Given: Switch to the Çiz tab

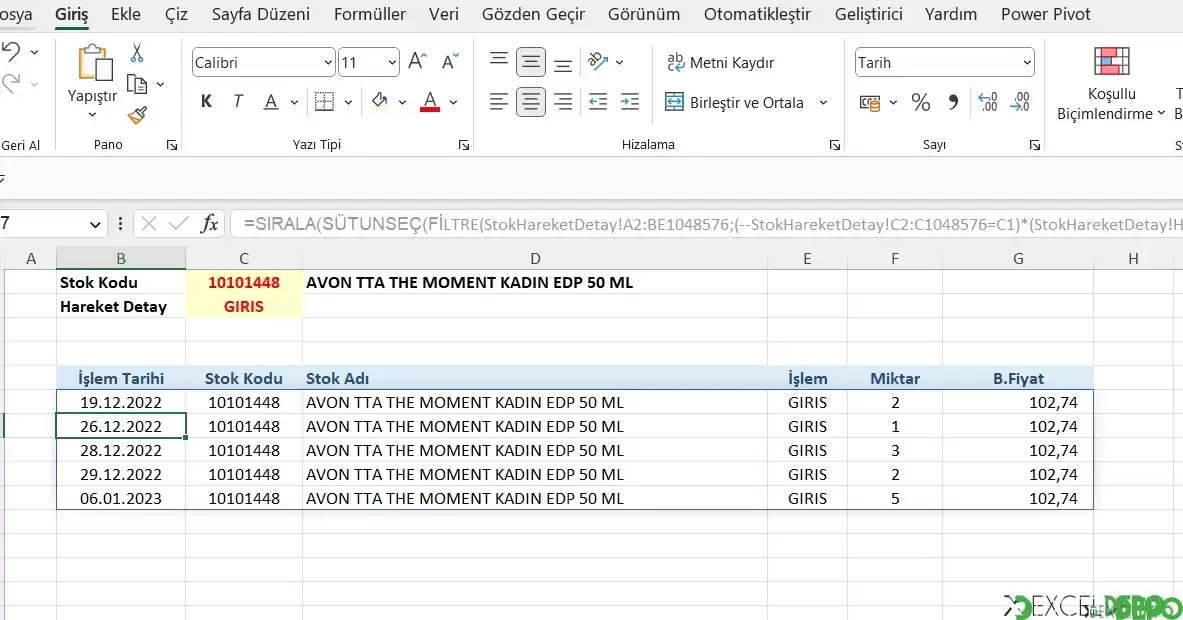Looking at the screenshot, I should click(176, 14).
